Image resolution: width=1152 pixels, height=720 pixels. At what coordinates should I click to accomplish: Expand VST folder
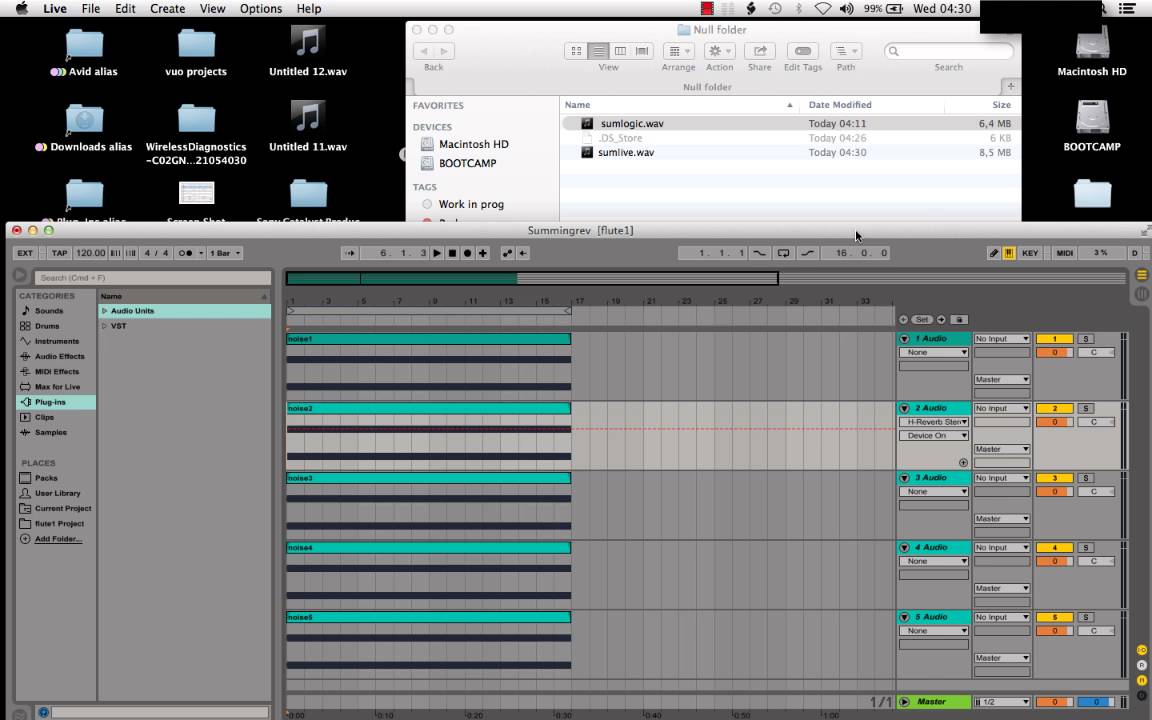tap(104, 326)
